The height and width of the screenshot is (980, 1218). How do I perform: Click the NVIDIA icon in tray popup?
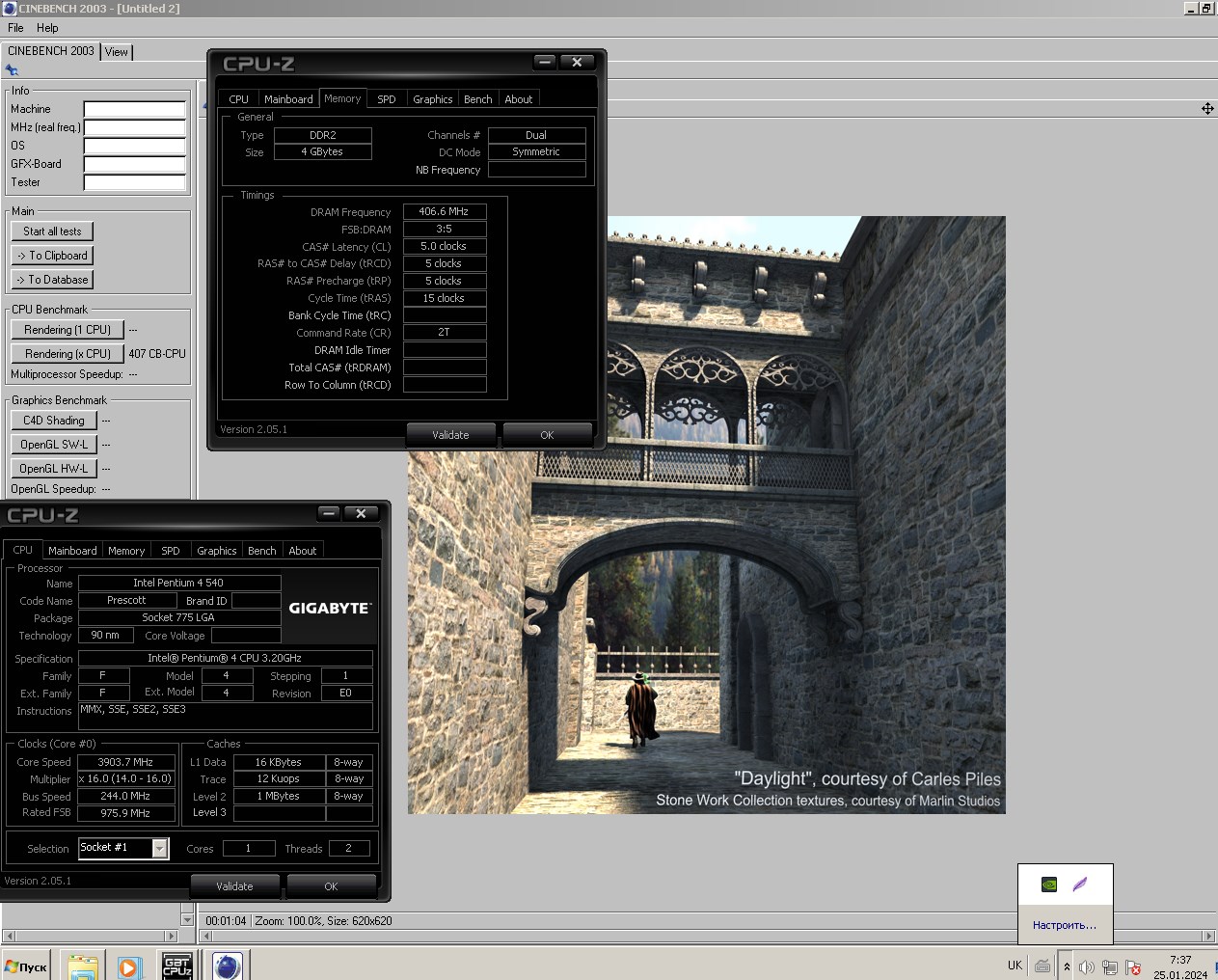(x=1049, y=885)
